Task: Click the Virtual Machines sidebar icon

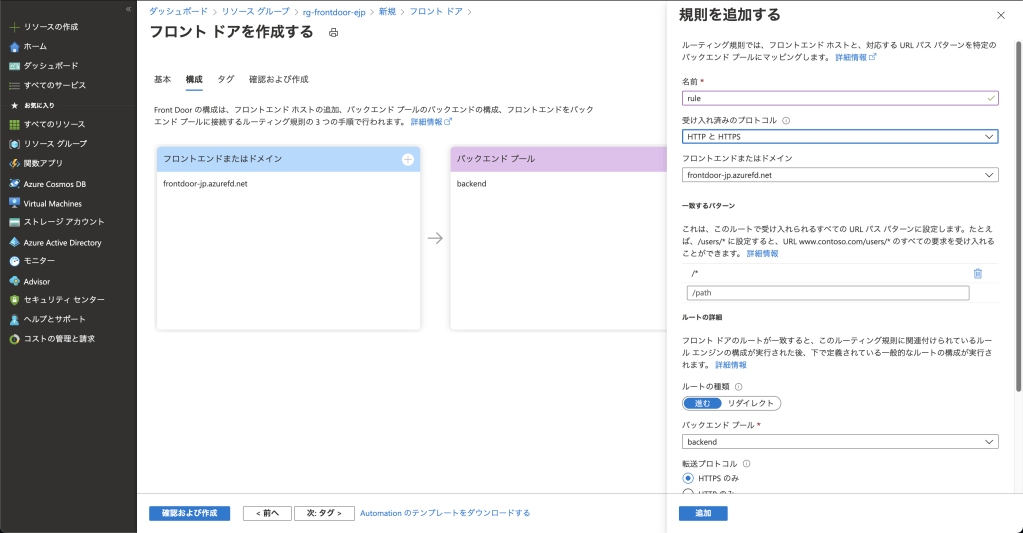Action: pos(14,202)
